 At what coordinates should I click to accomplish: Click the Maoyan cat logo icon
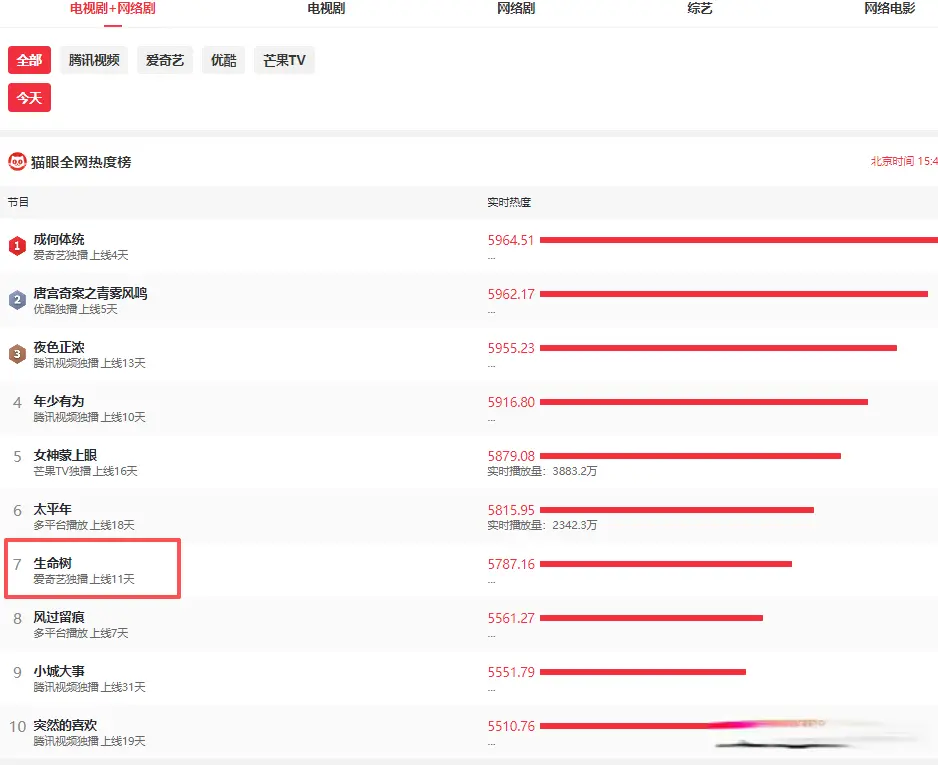pyautogui.click(x=17, y=162)
